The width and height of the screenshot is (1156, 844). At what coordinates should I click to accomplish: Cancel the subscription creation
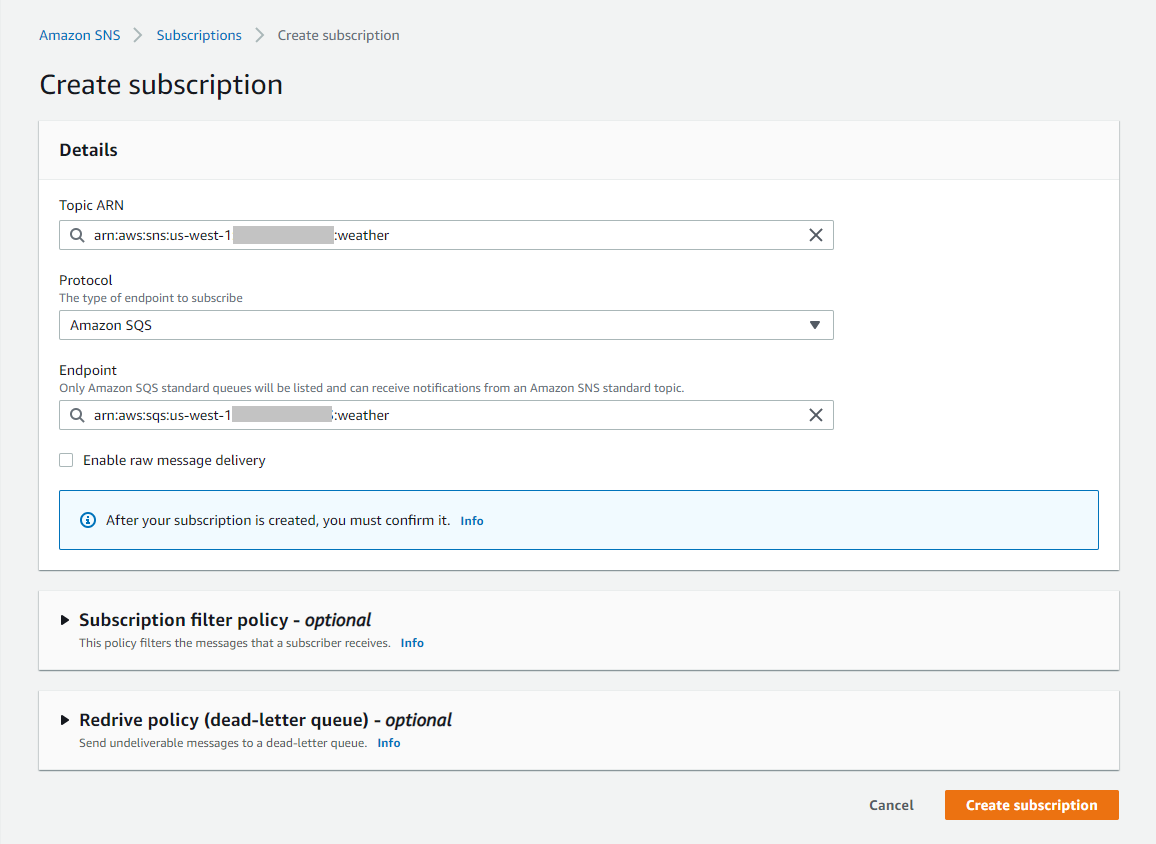click(891, 805)
